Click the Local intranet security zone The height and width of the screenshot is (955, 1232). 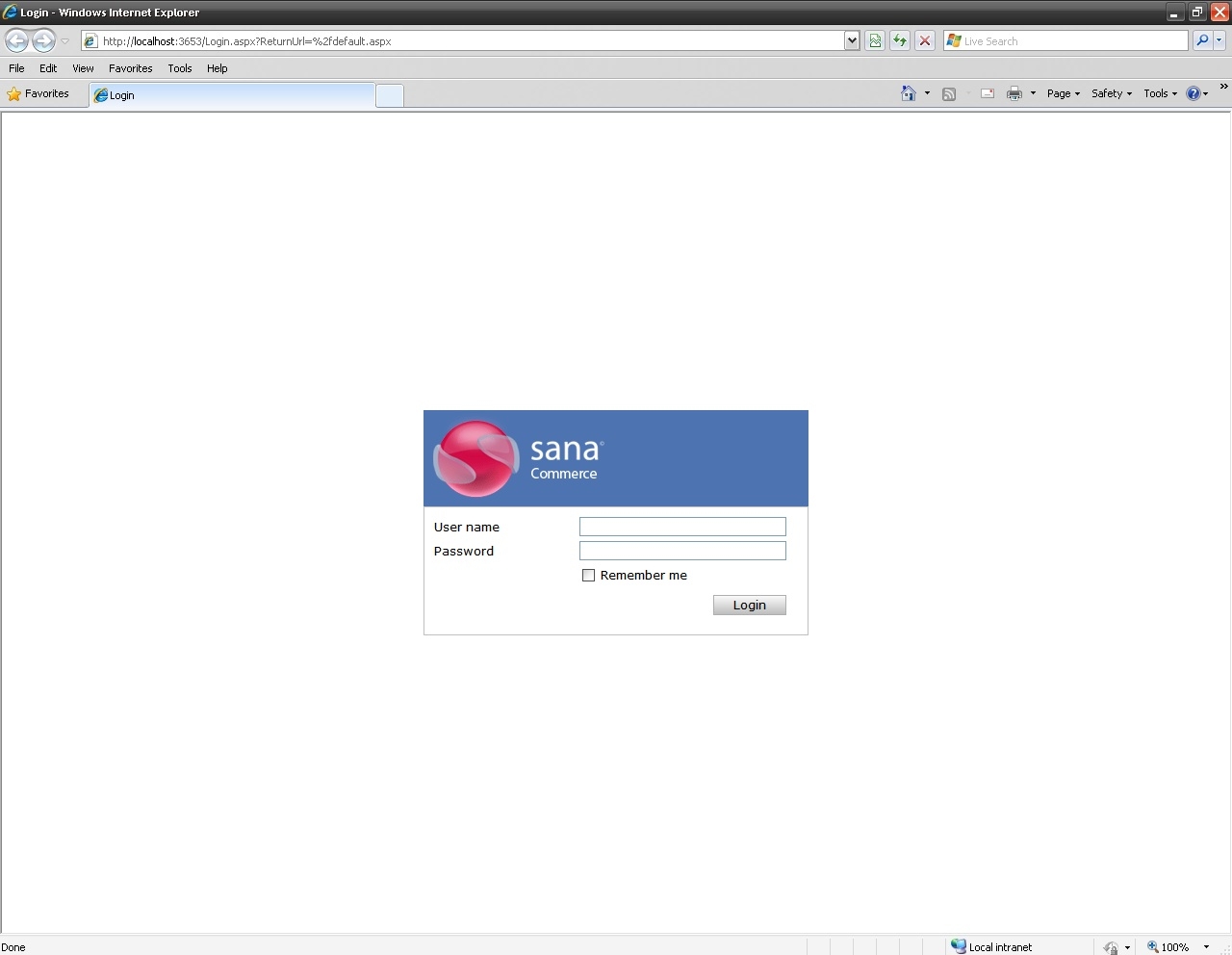[x=991, y=946]
